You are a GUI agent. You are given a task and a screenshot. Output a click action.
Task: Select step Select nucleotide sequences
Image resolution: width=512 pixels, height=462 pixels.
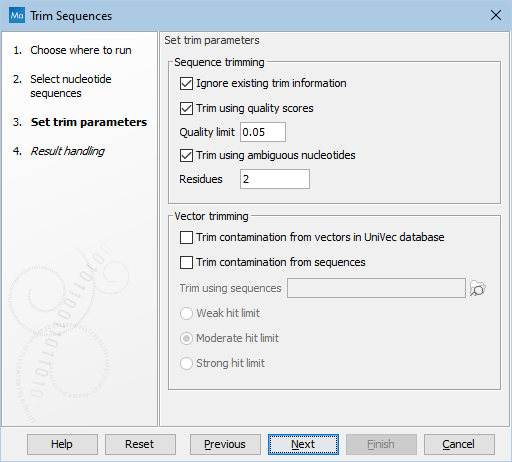tap(71, 86)
